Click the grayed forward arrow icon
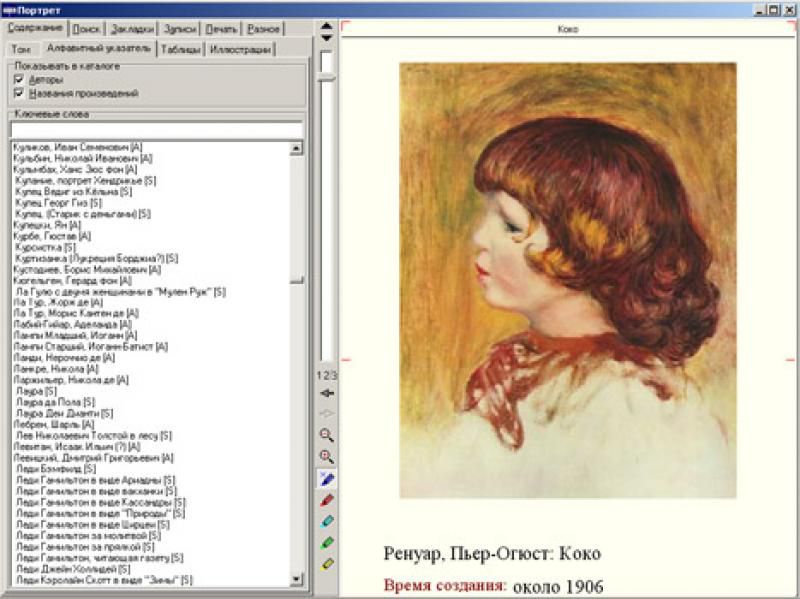The width and height of the screenshot is (800, 599). click(326, 412)
